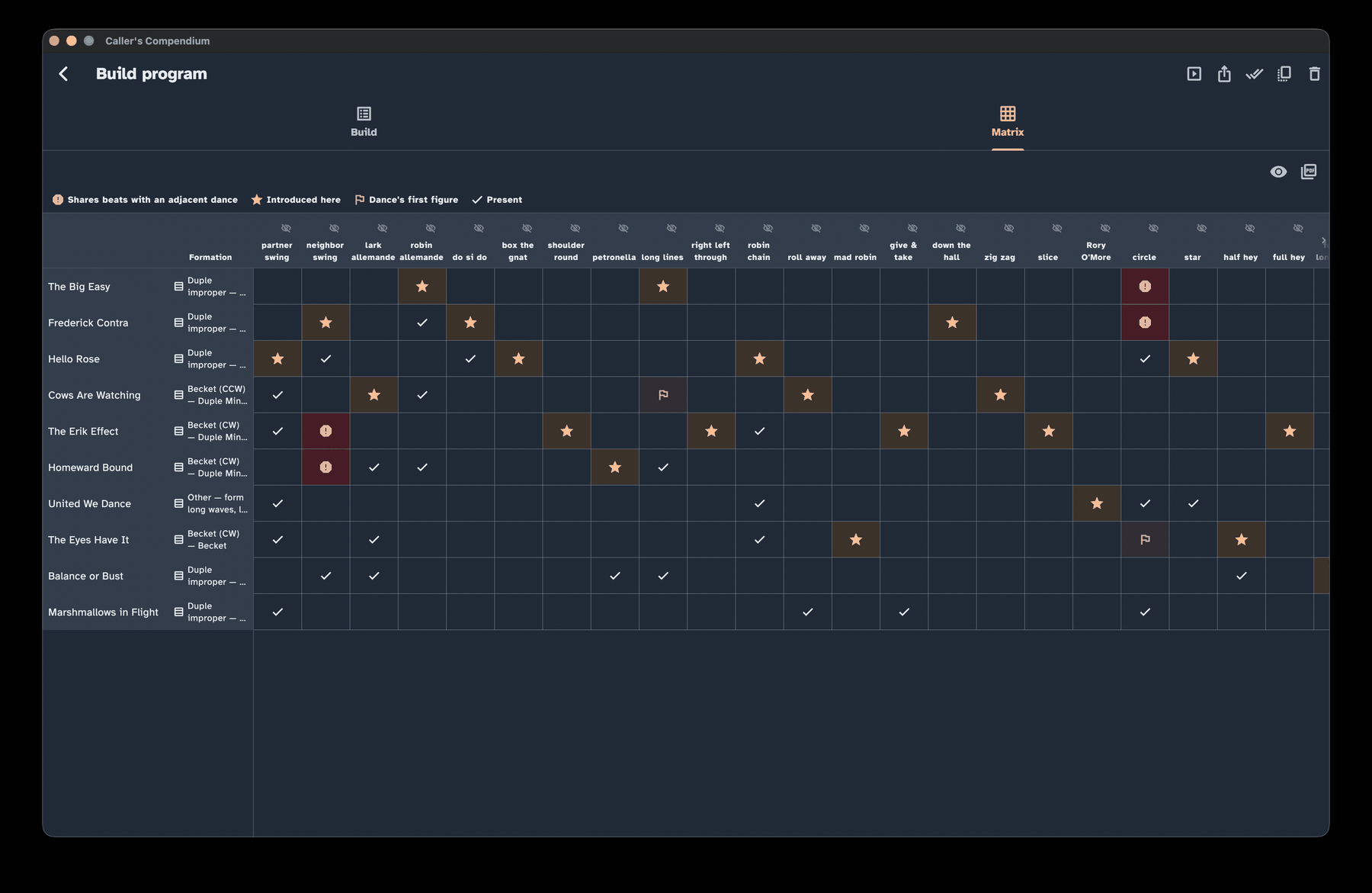Click the Formation column header

(210, 258)
